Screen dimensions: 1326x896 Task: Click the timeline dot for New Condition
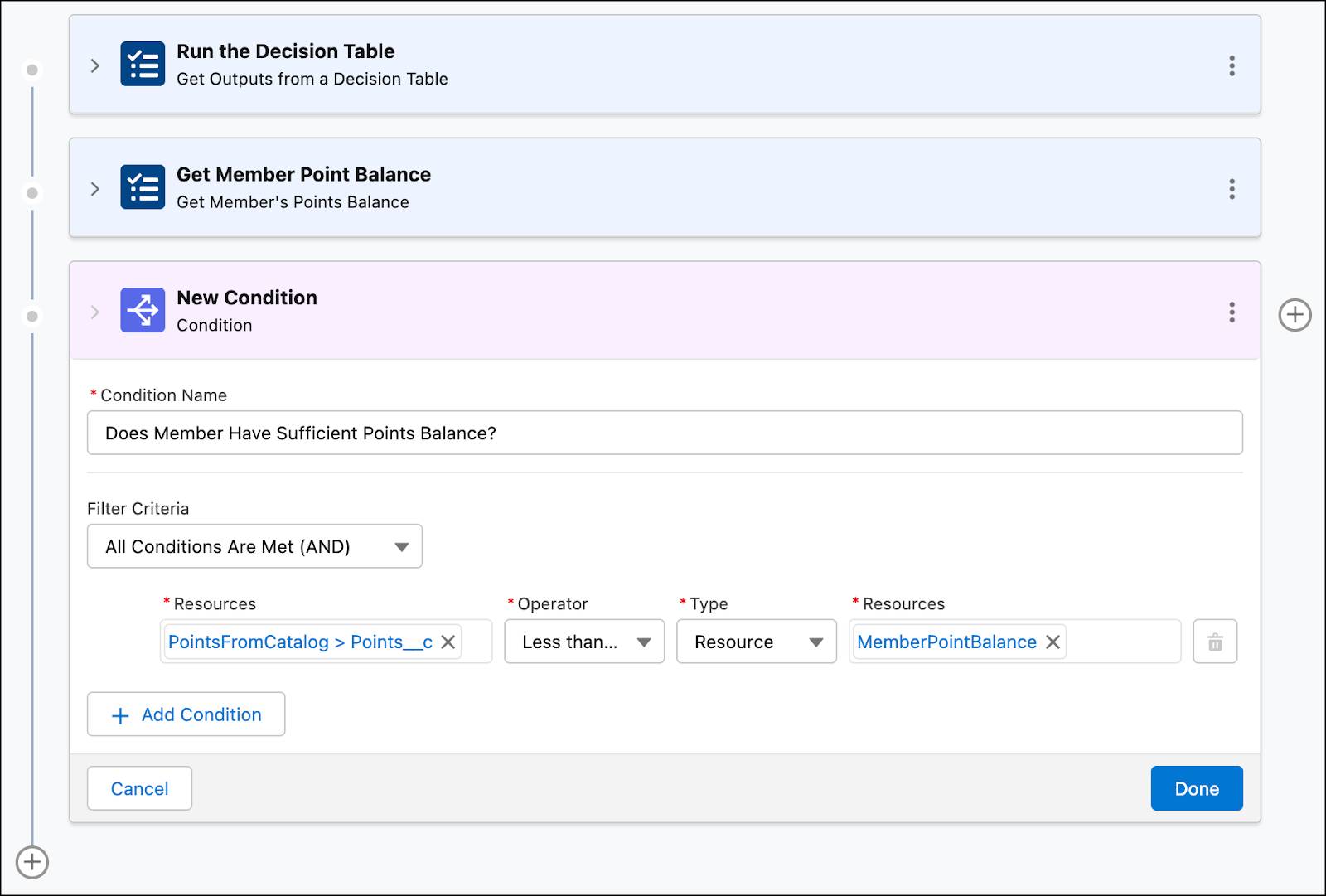coord(32,317)
